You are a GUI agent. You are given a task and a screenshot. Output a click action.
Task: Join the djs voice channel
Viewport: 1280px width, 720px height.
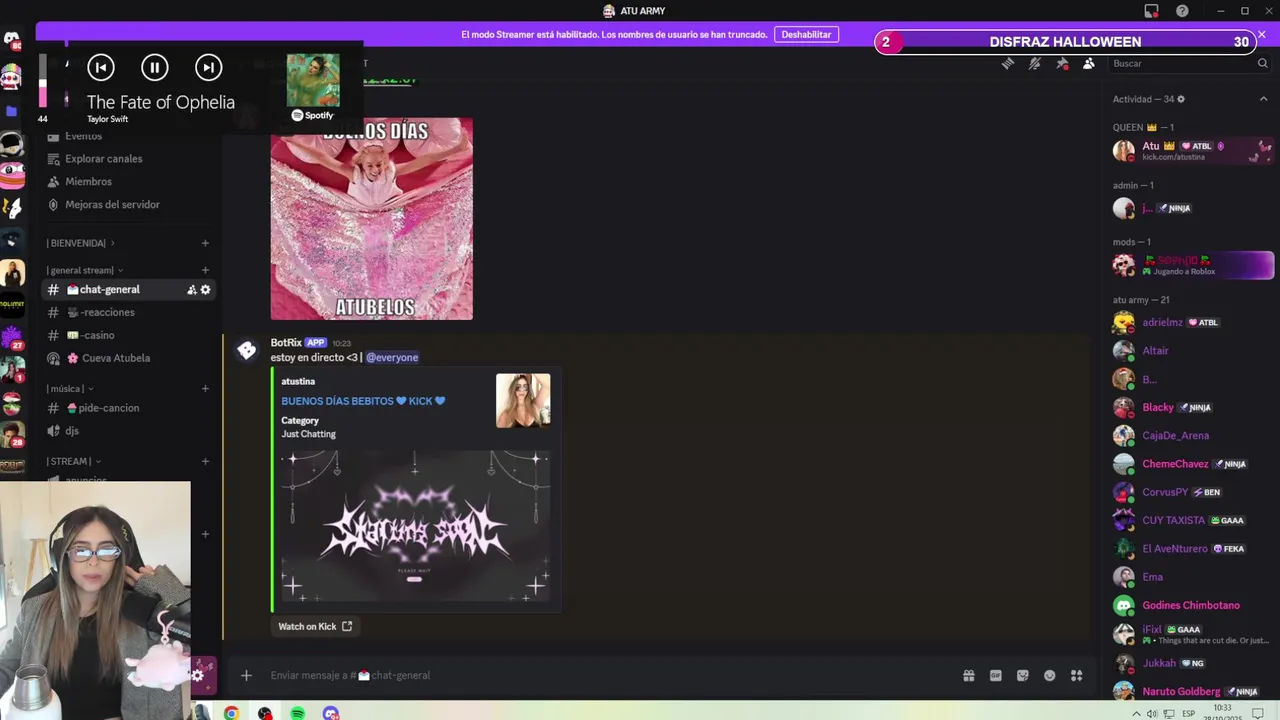pos(72,431)
